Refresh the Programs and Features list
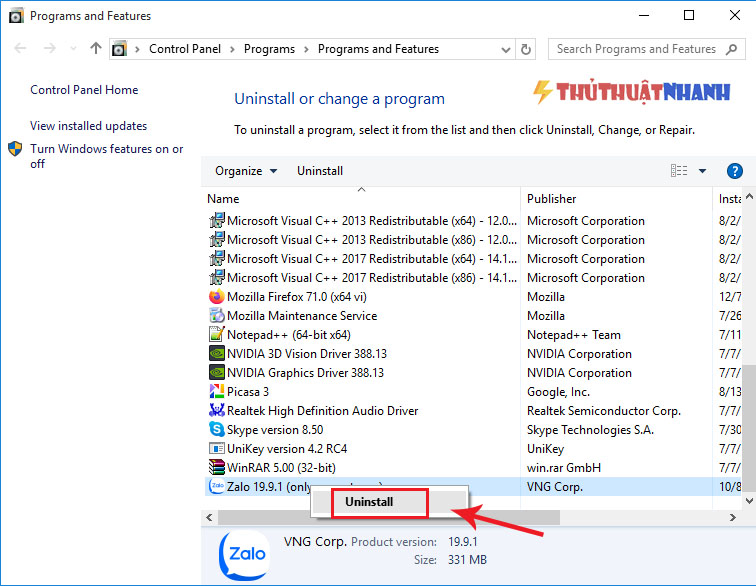 (526, 49)
